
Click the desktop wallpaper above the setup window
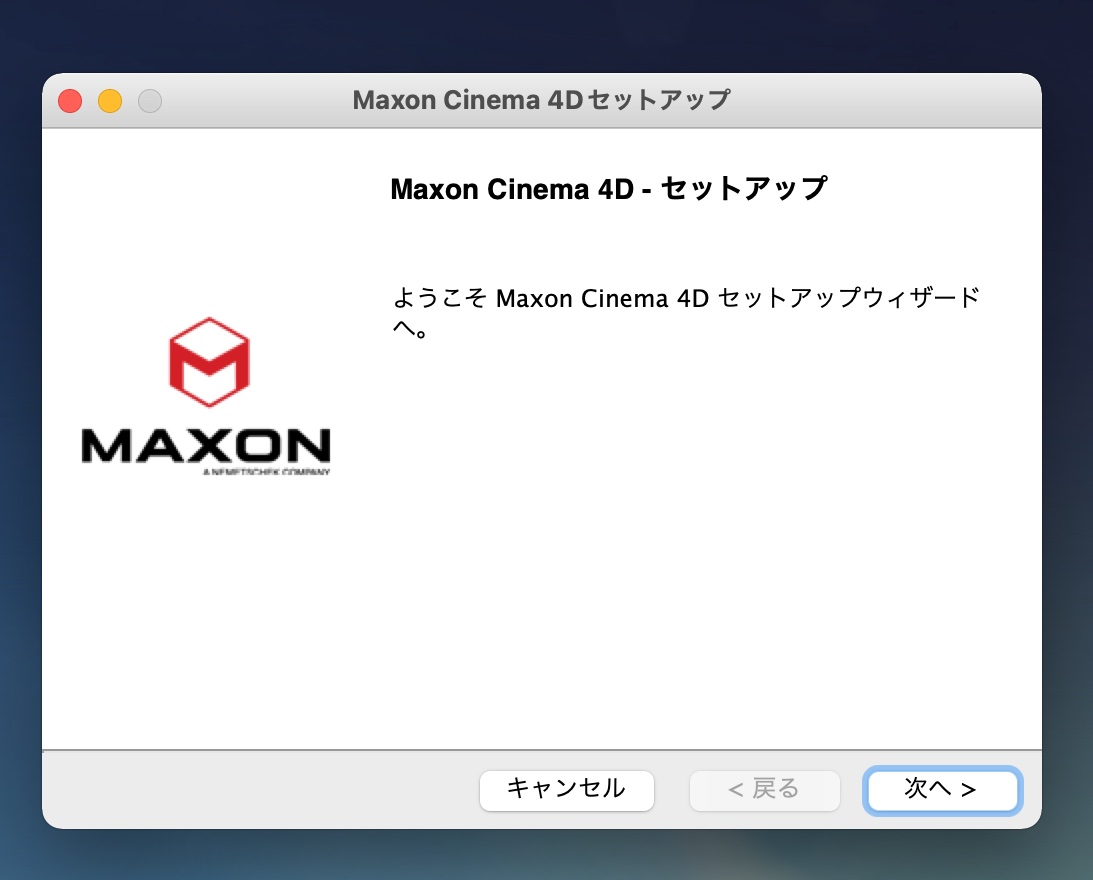click(544, 35)
